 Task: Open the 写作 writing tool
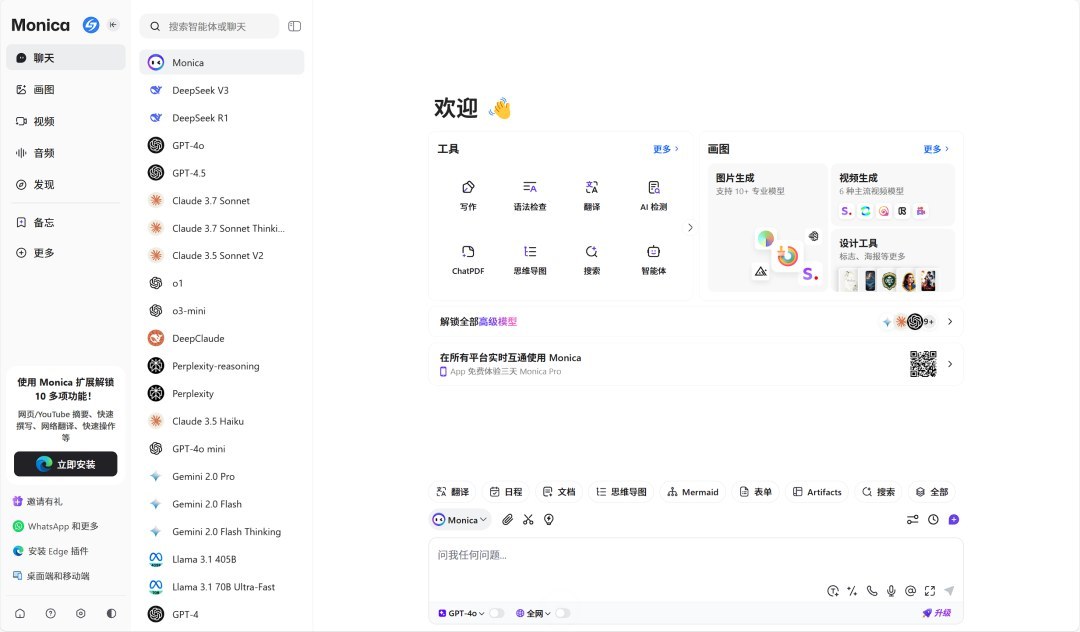(x=468, y=196)
